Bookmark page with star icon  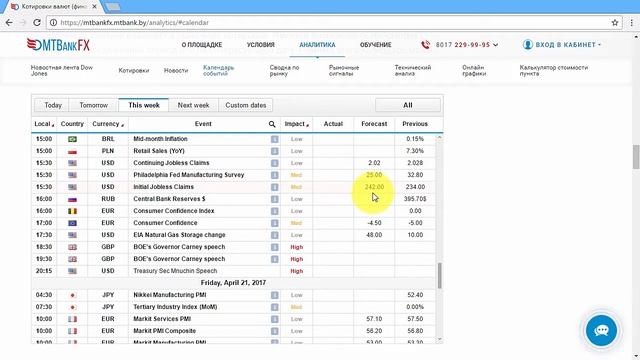(615, 22)
